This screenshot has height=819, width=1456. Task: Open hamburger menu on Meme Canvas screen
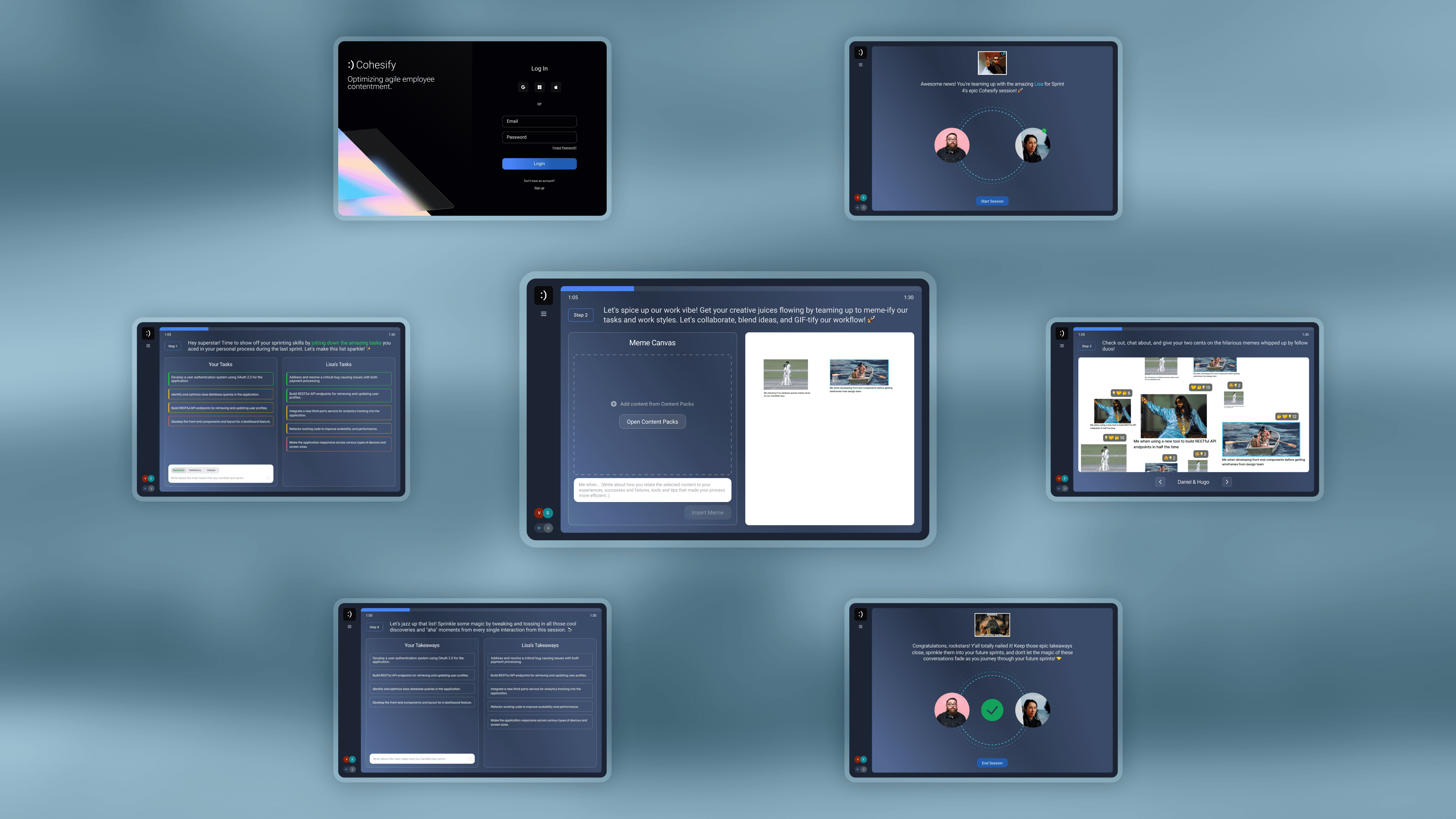pyautogui.click(x=543, y=314)
